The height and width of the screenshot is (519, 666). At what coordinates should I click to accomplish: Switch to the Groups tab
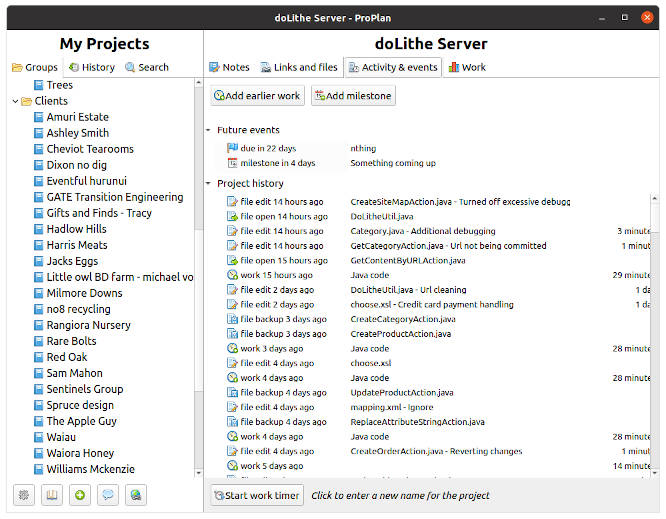tap(35, 67)
